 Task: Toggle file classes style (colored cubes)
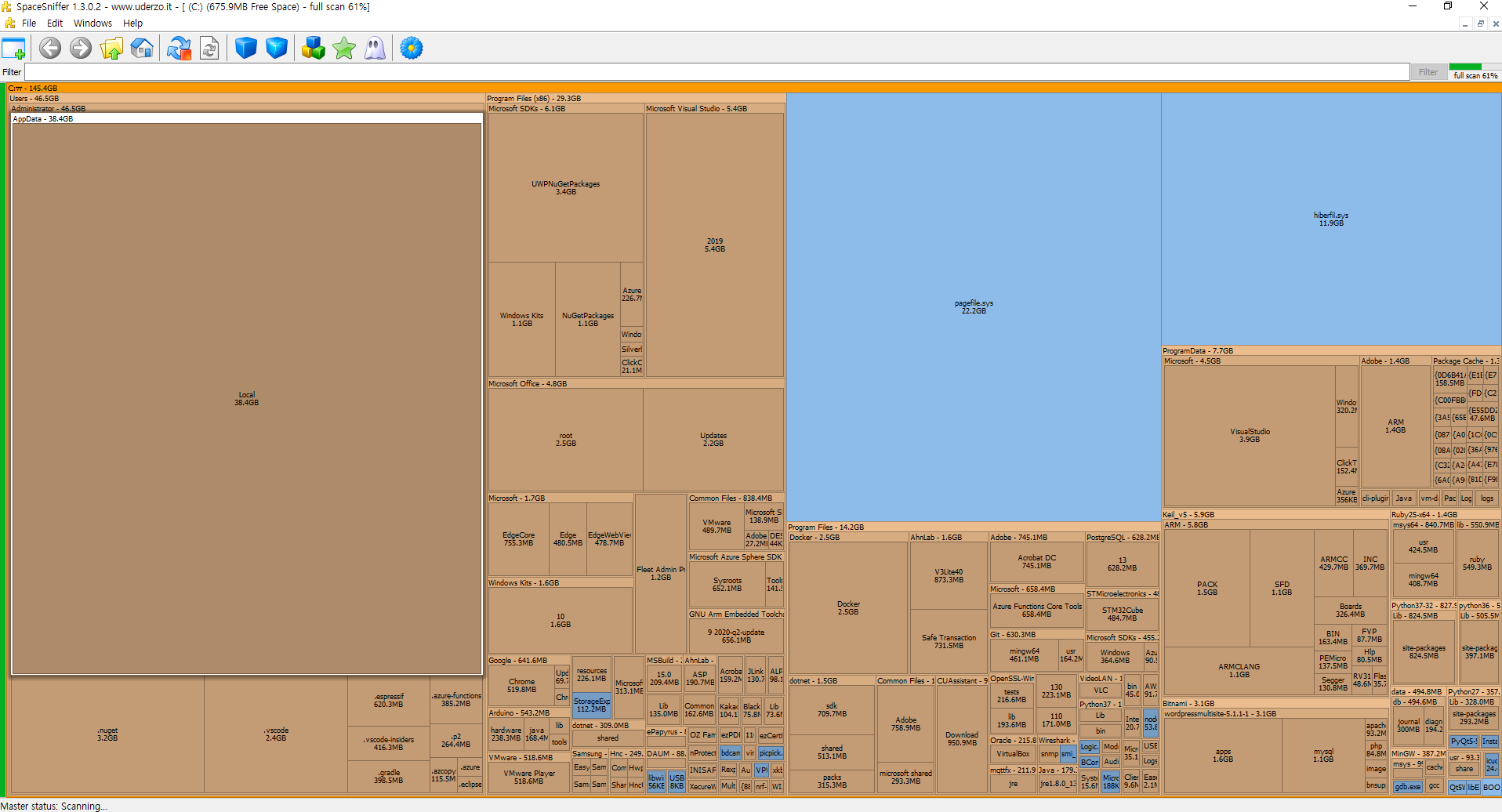click(x=314, y=49)
